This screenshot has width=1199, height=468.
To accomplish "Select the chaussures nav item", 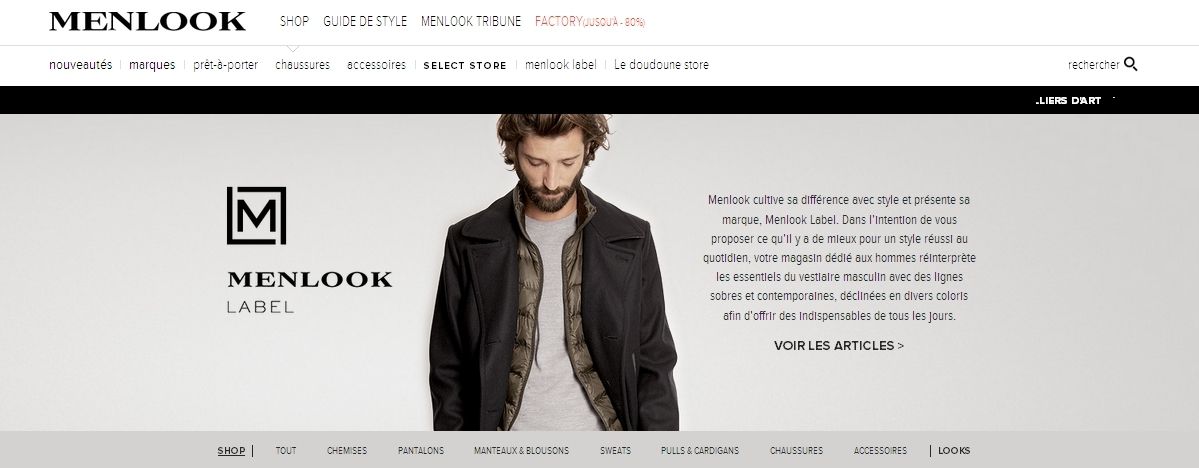I will 303,65.
